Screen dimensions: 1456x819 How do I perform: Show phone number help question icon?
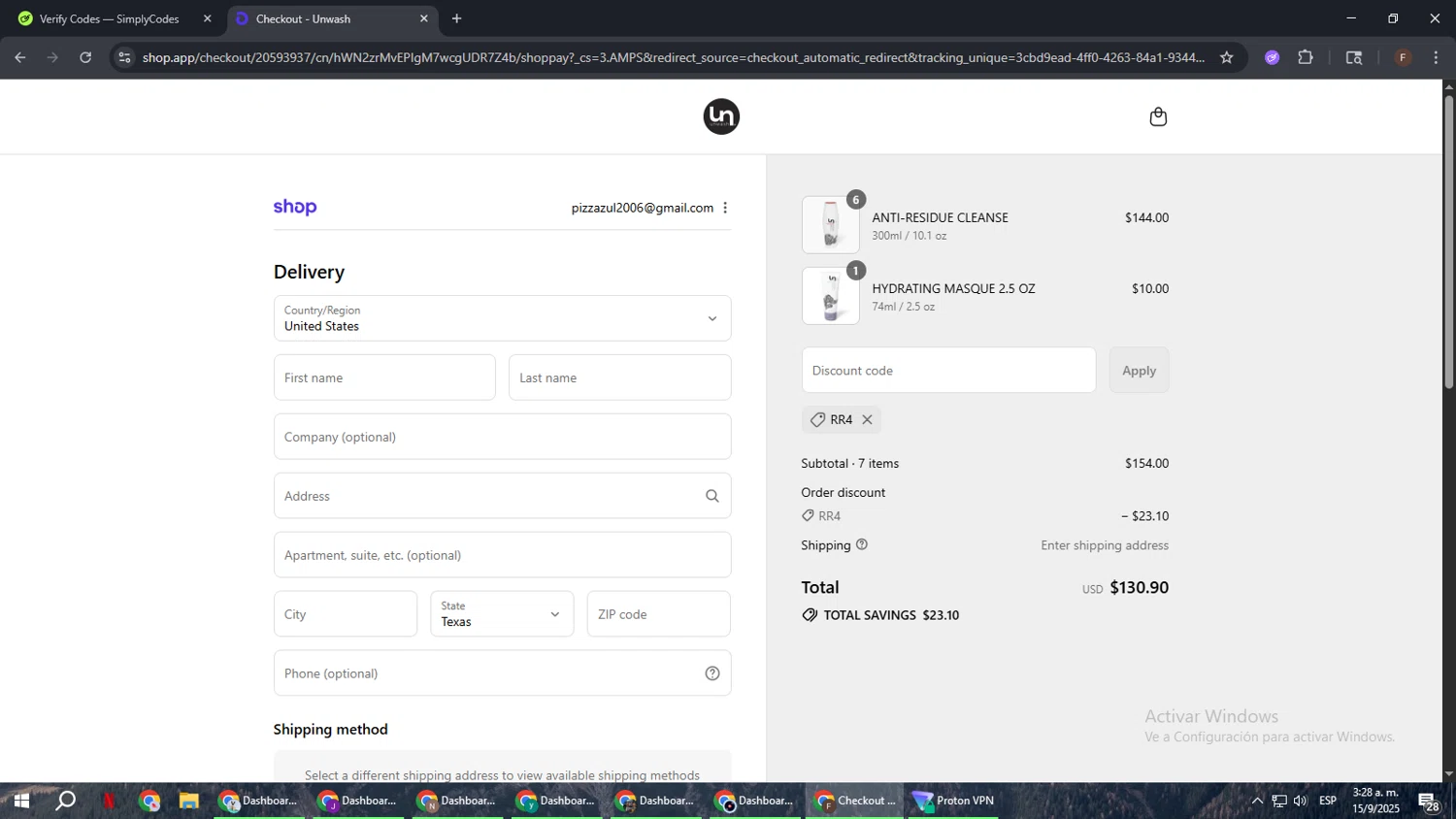pyautogui.click(x=712, y=673)
